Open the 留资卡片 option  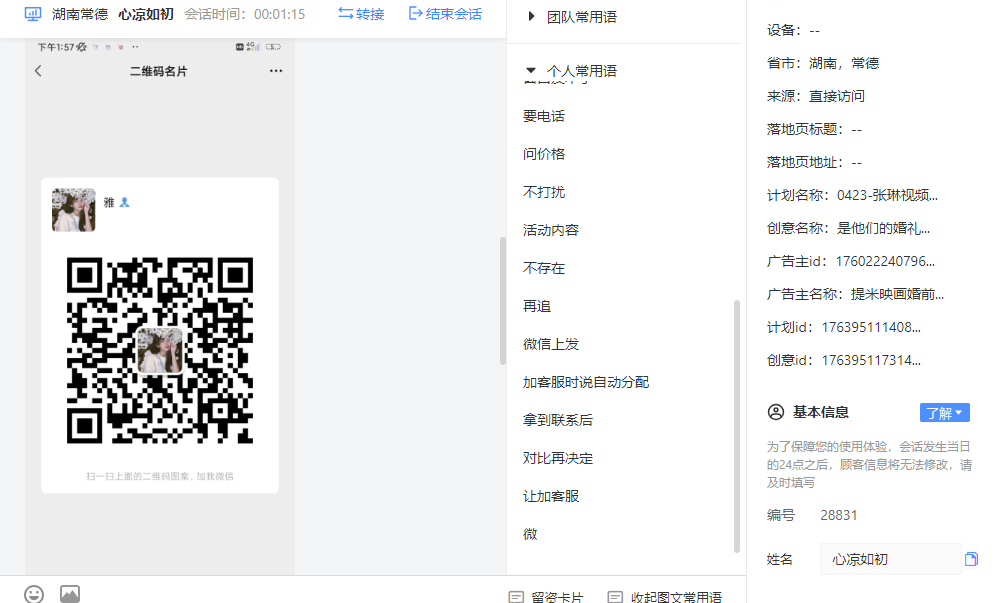click(x=546, y=597)
